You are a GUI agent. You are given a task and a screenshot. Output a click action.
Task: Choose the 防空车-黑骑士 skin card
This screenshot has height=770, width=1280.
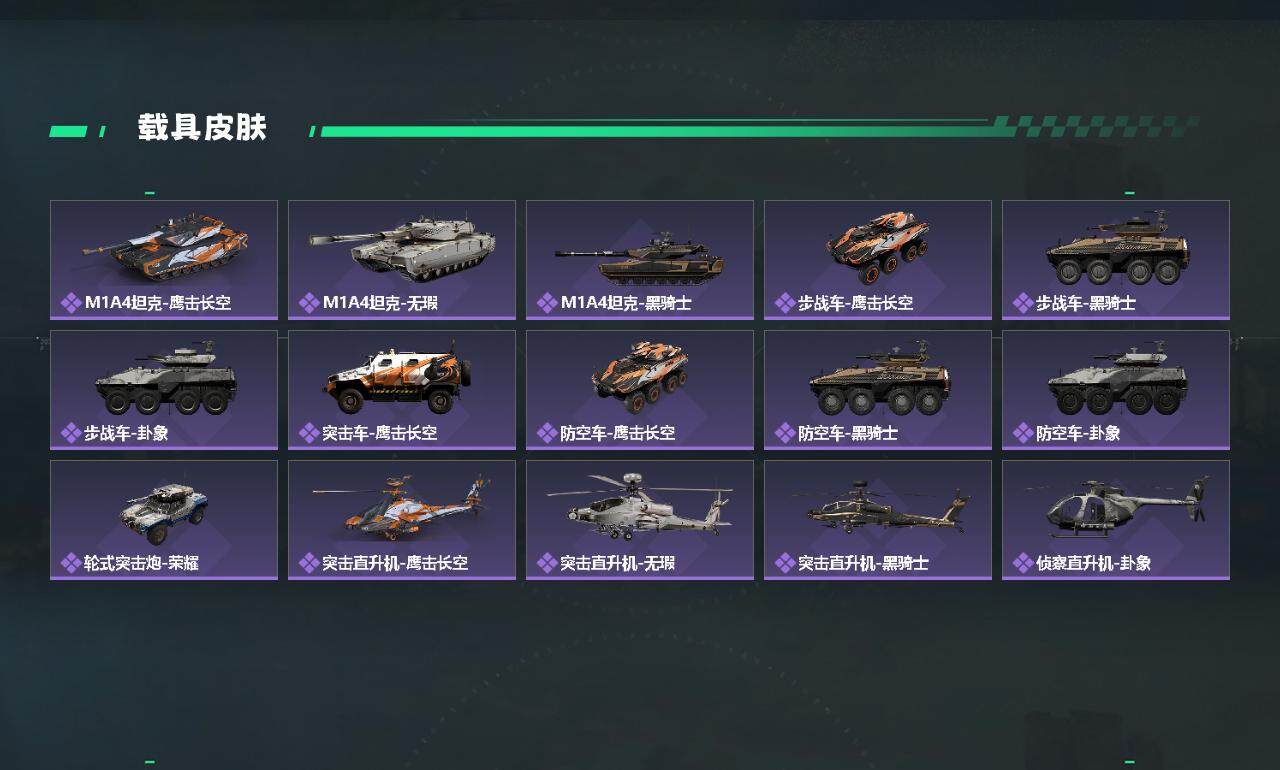coord(878,390)
